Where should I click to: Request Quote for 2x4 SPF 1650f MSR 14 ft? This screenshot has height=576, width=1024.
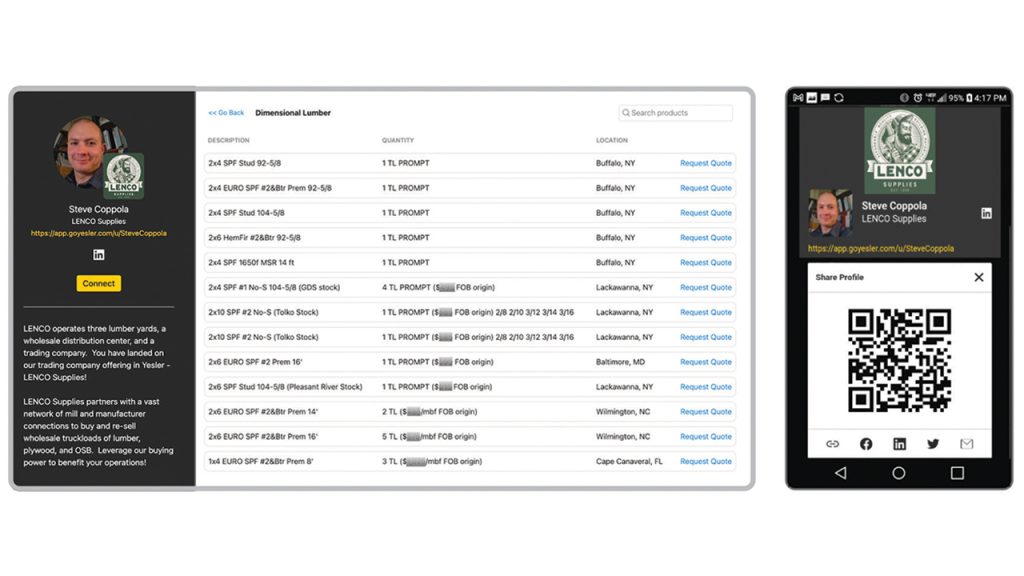(x=705, y=263)
